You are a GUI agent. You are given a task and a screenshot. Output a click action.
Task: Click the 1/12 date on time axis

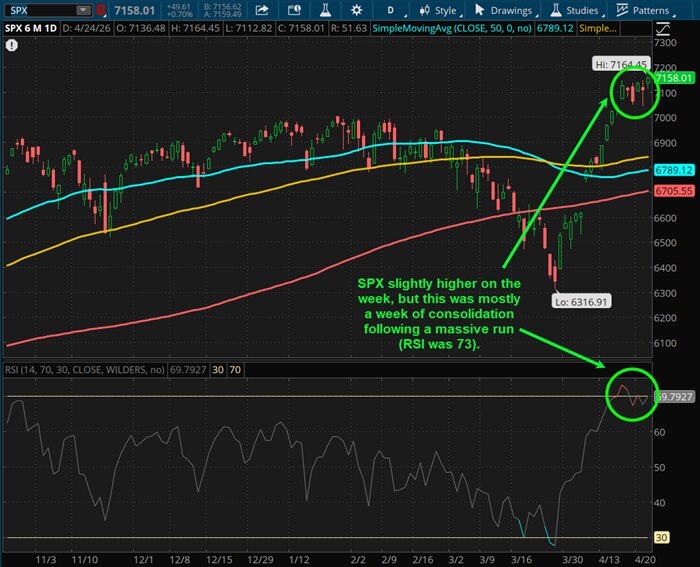point(299,560)
